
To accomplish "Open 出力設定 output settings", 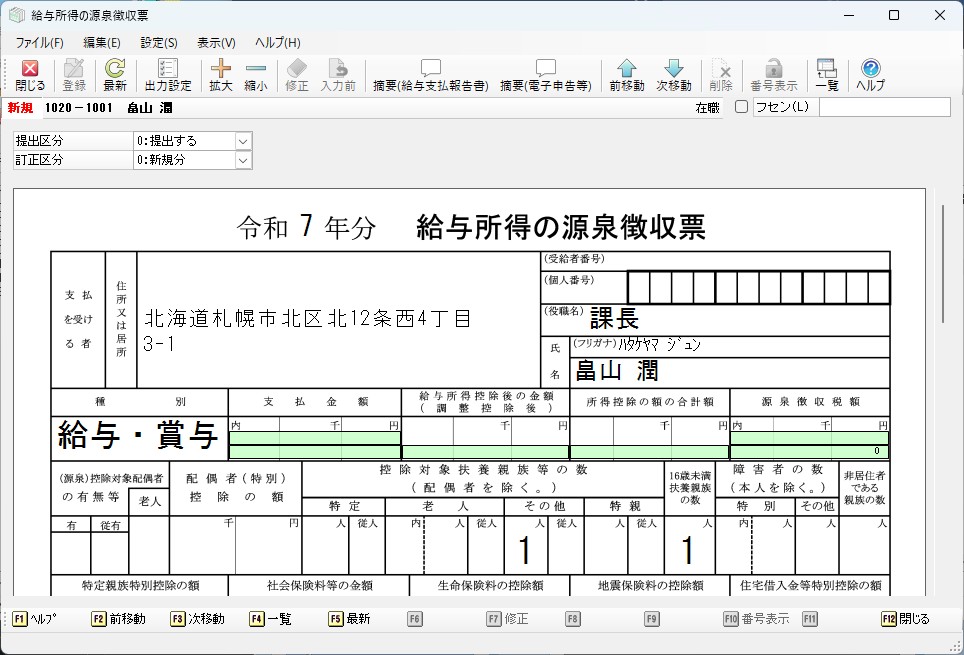I will [168, 75].
